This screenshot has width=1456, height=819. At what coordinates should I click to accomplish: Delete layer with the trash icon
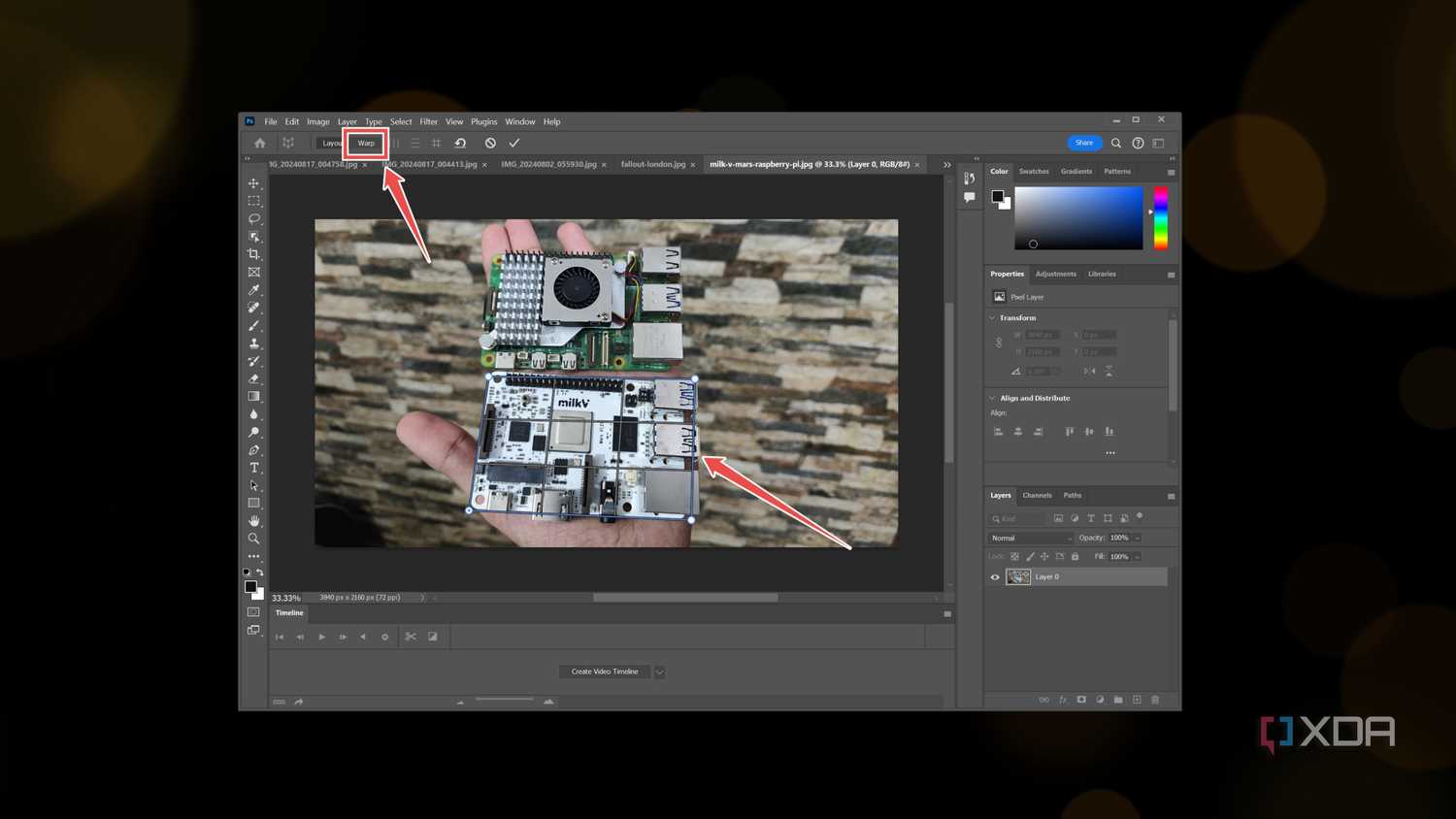[1155, 700]
